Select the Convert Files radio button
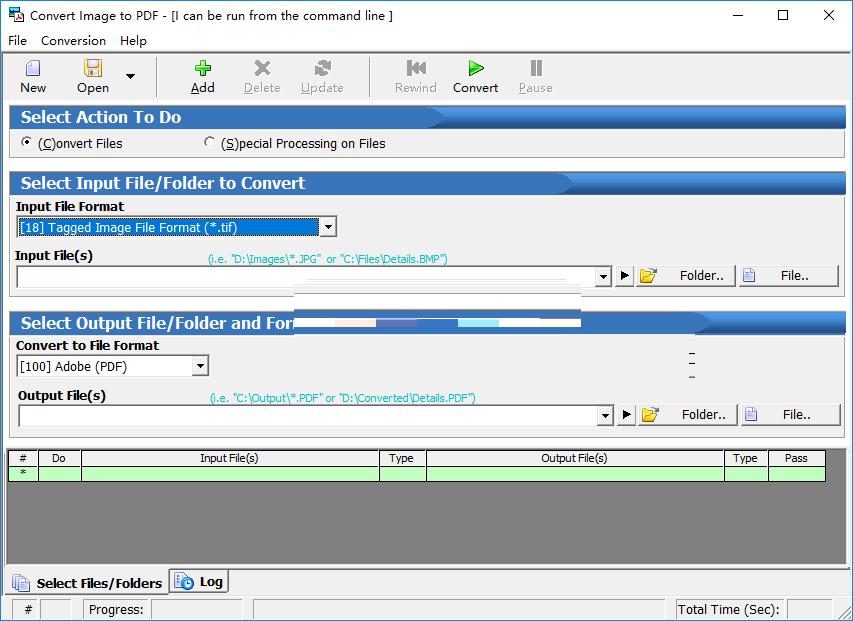Screen dimensions: 853x621 26,142
